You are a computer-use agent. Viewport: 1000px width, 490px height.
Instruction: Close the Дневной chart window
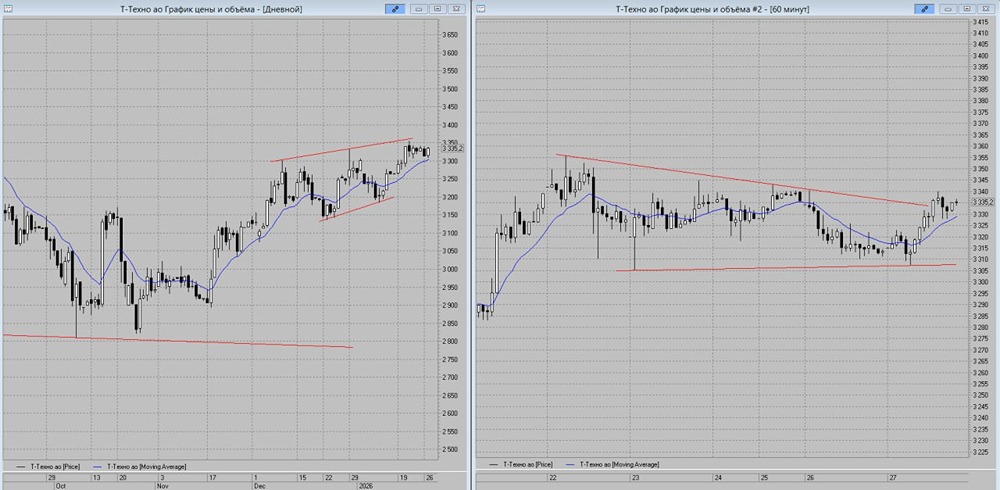pyautogui.click(x=455, y=9)
